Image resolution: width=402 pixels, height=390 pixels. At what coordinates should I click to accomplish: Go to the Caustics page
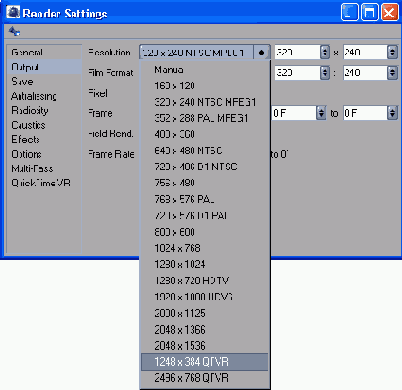28,125
